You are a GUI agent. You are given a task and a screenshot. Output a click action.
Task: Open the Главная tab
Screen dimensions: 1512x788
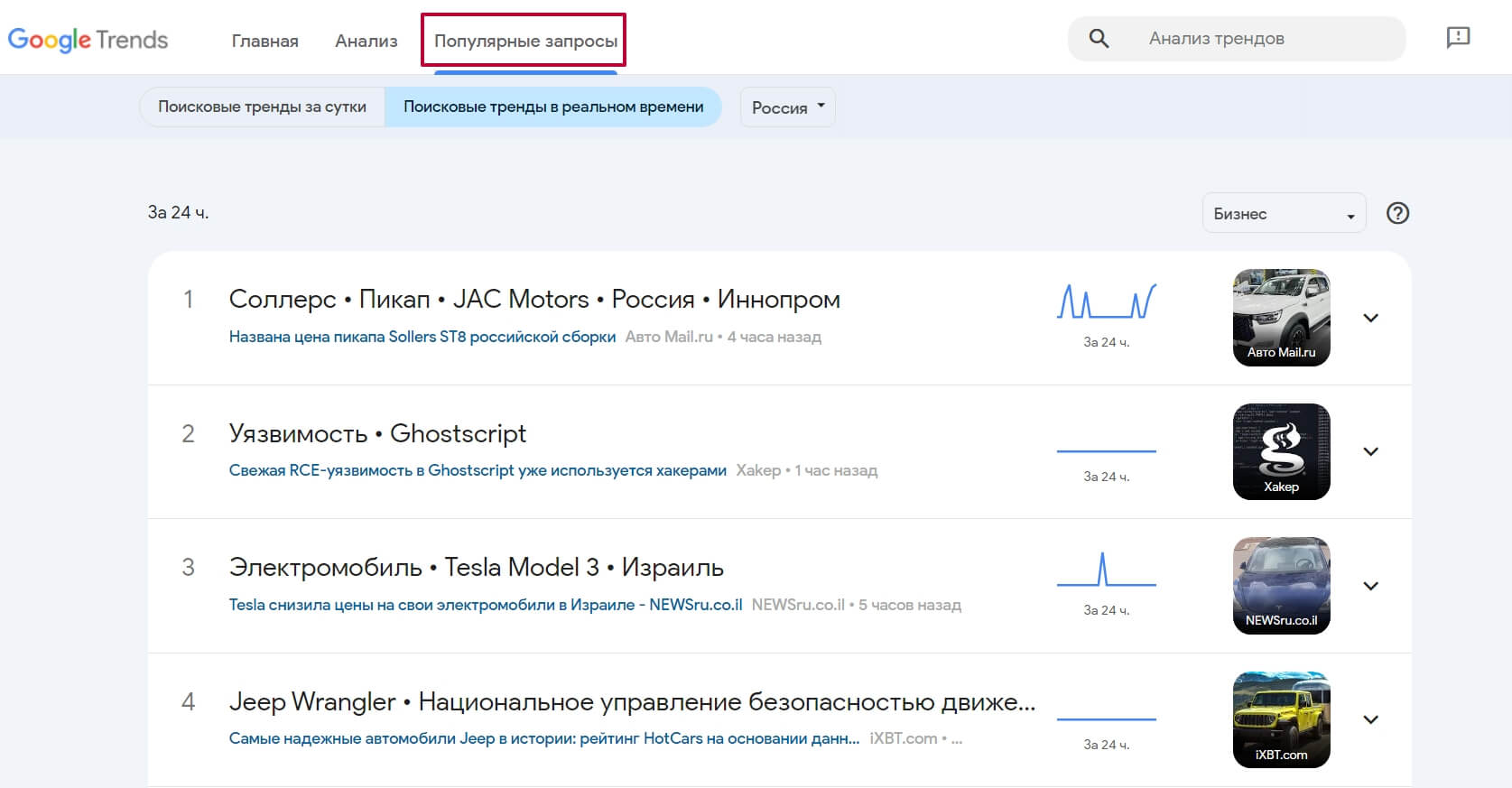coord(264,41)
